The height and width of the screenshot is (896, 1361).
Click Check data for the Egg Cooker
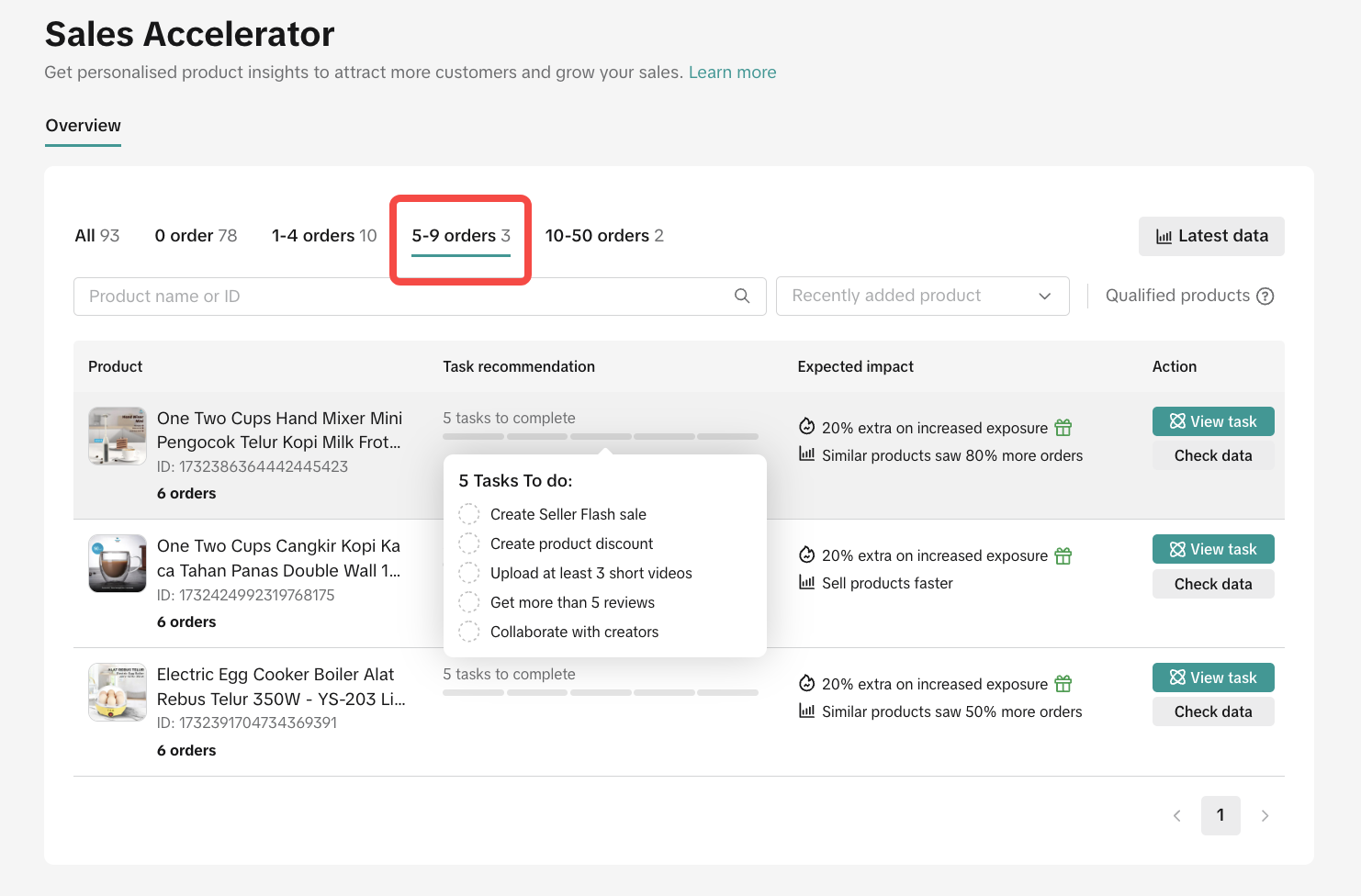1212,711
